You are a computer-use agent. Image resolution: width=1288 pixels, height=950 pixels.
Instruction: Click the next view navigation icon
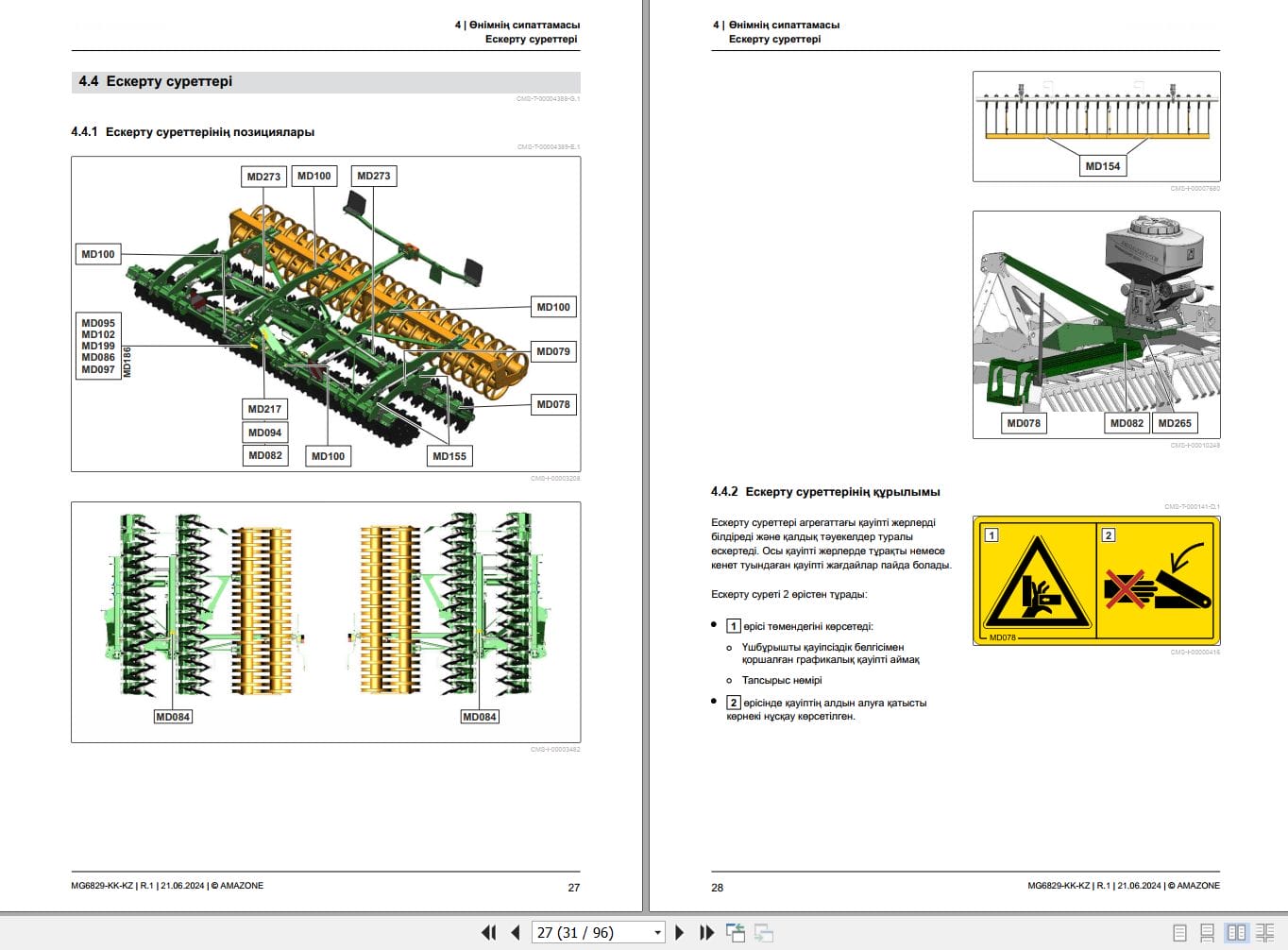(763, 932)
